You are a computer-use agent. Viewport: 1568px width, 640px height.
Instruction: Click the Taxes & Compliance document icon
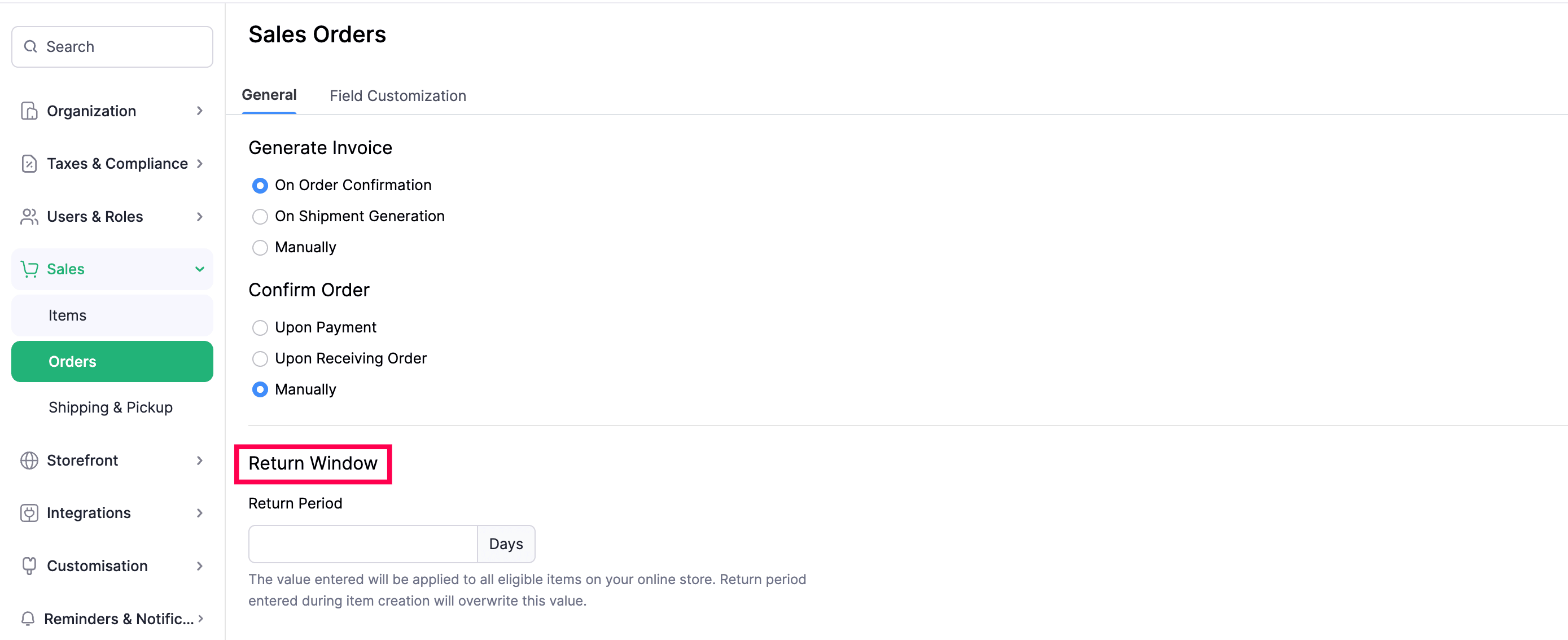click(x=29, y=164)
